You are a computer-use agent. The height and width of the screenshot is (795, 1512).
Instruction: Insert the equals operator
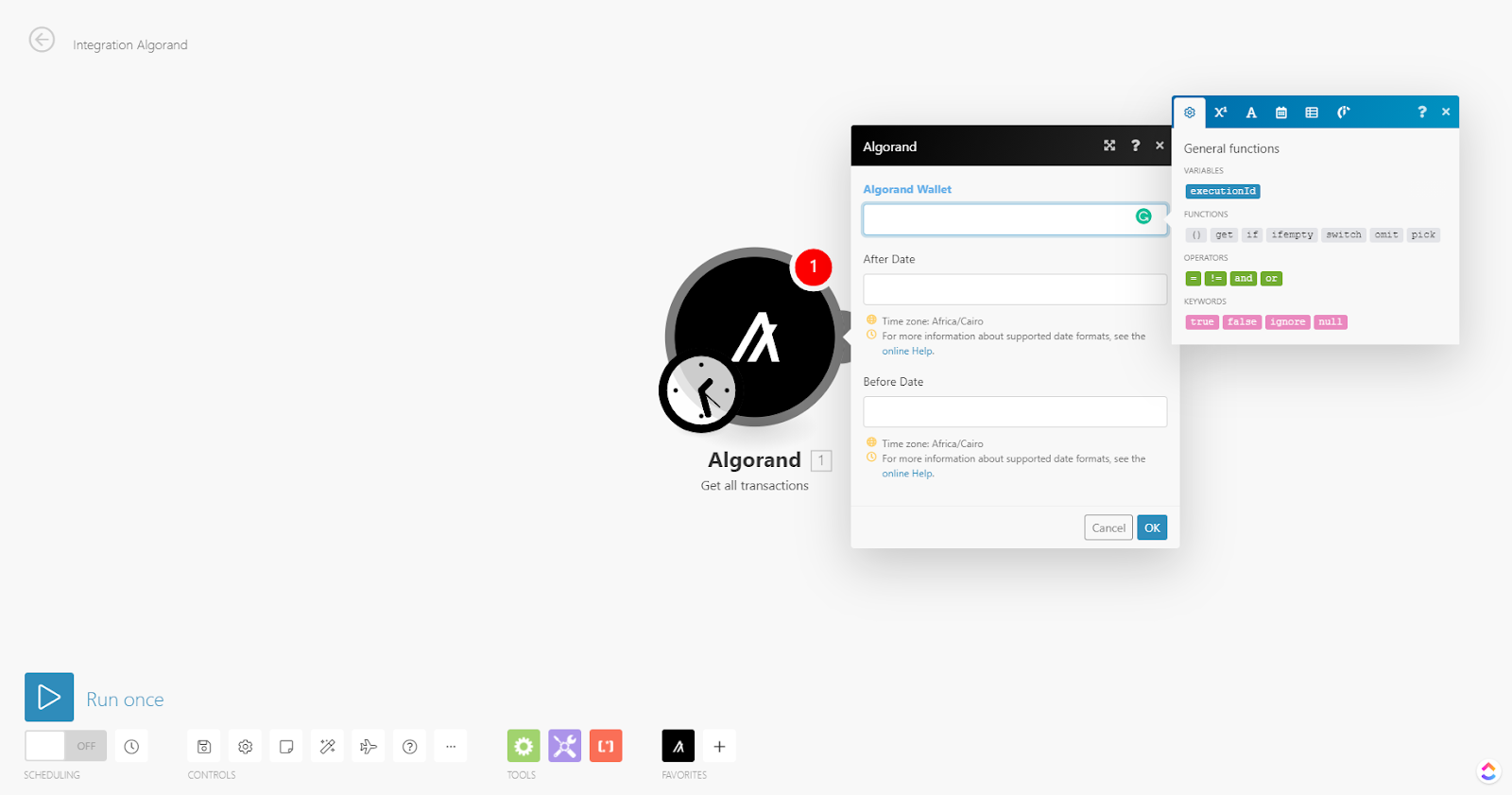coord(1194,278)
